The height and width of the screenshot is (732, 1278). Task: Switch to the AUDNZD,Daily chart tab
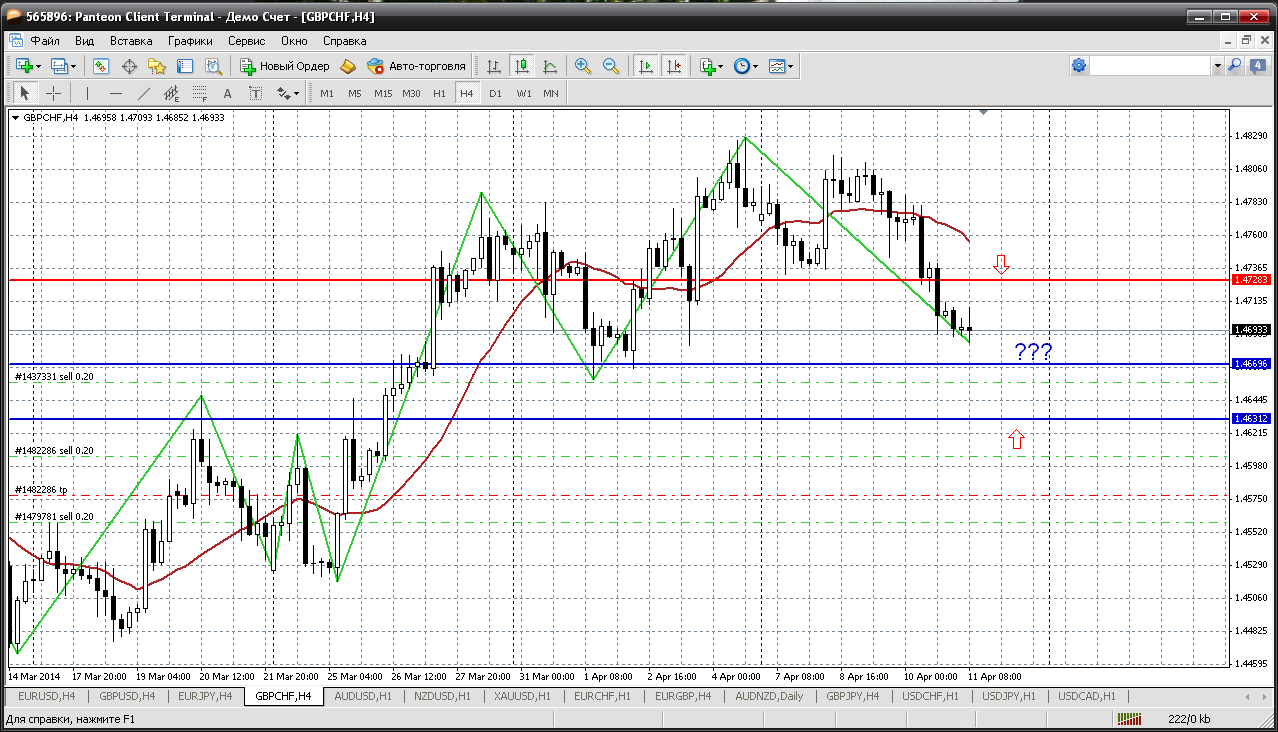(x=768, y=696)
